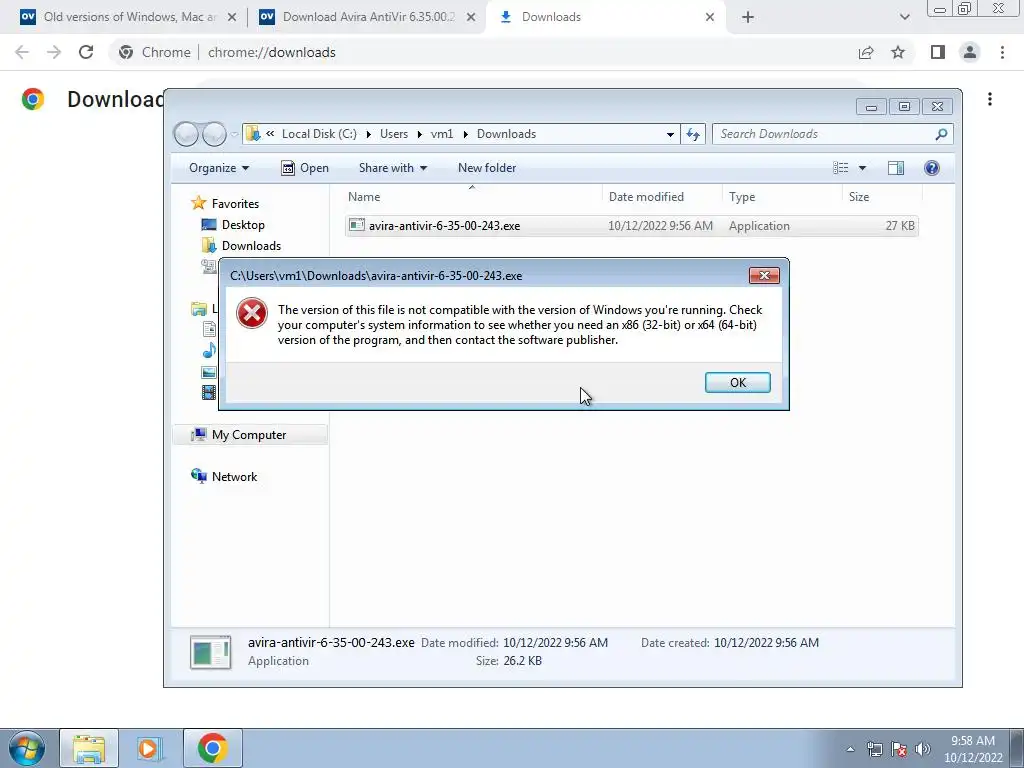Click the change your view icon
The image size is (1024, 768).
click(840, 168)
